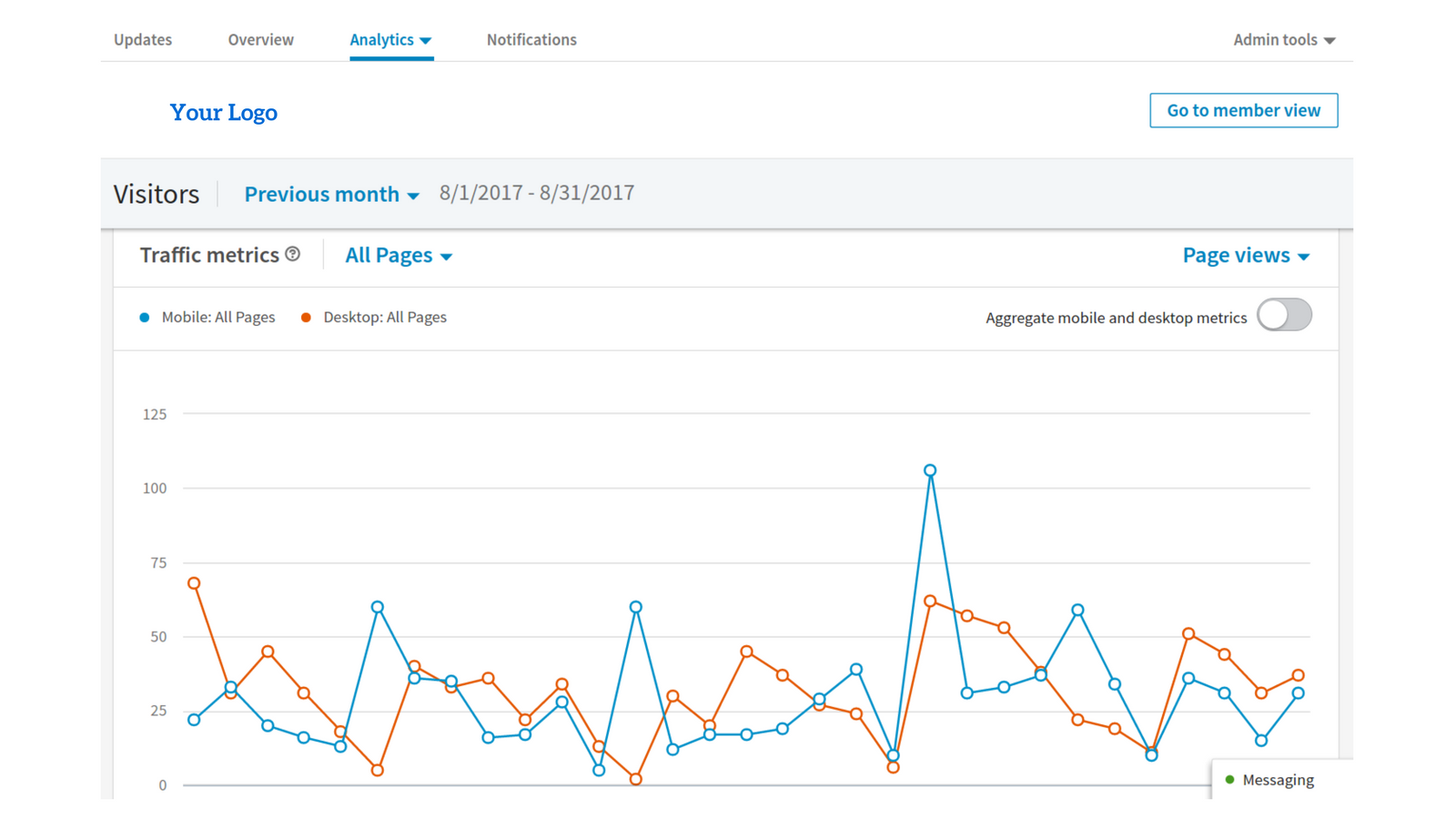Click the first orange desktop data point near 68
Image resolution: width=1456 pixels, height=819 pixels.
[x=194, y=583]
